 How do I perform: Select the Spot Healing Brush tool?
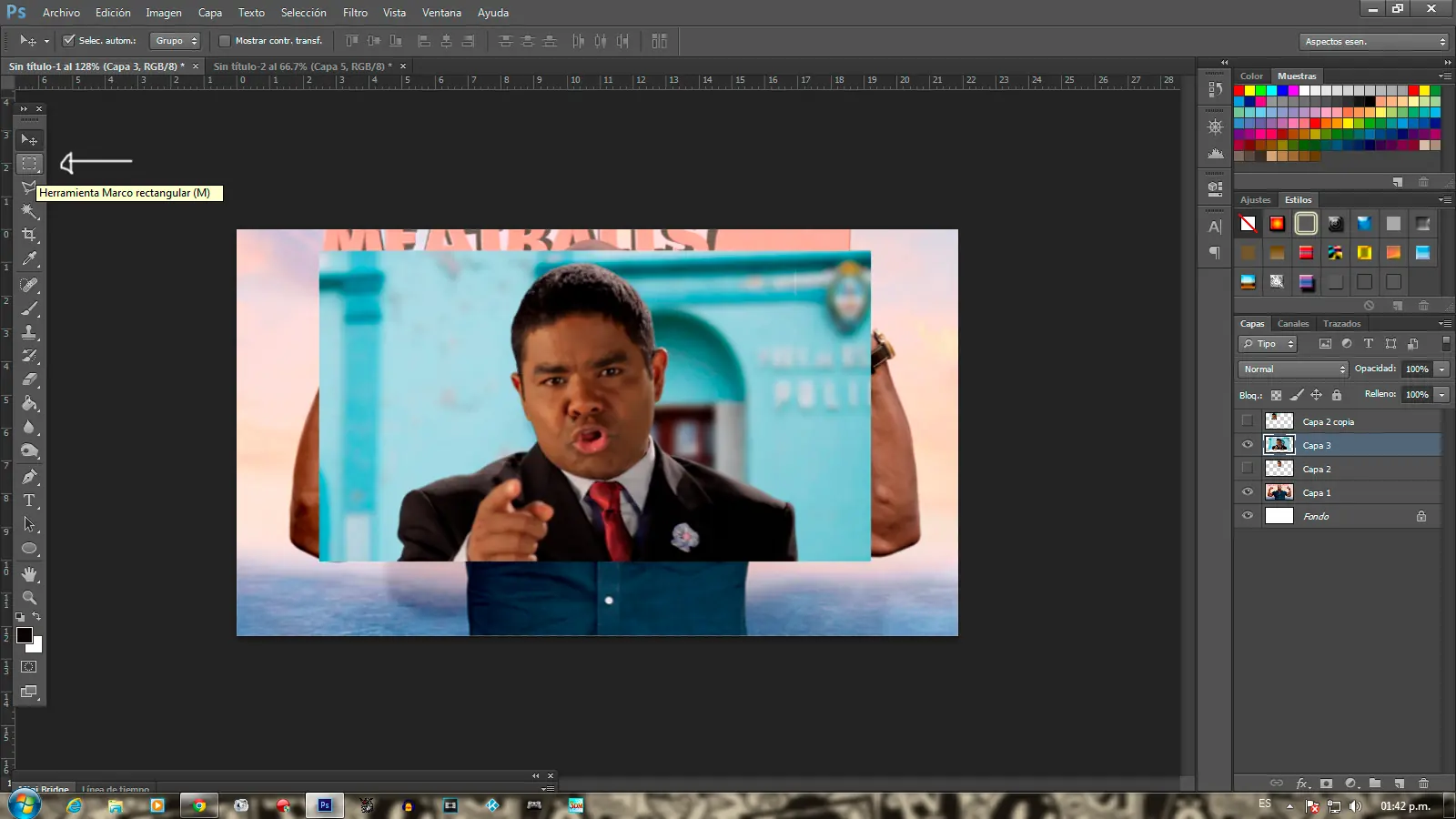(x=29, y=285)
